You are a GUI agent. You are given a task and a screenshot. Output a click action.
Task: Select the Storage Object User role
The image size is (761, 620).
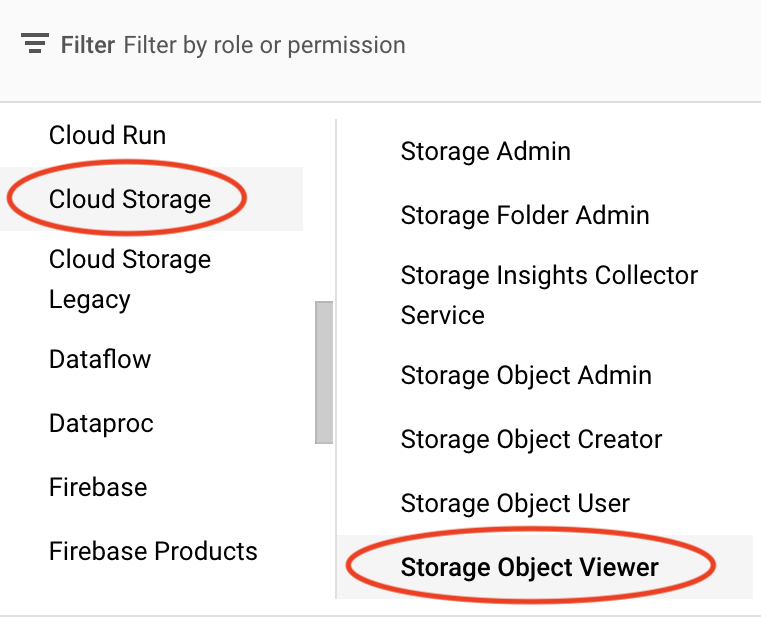[x=515, y=503]
